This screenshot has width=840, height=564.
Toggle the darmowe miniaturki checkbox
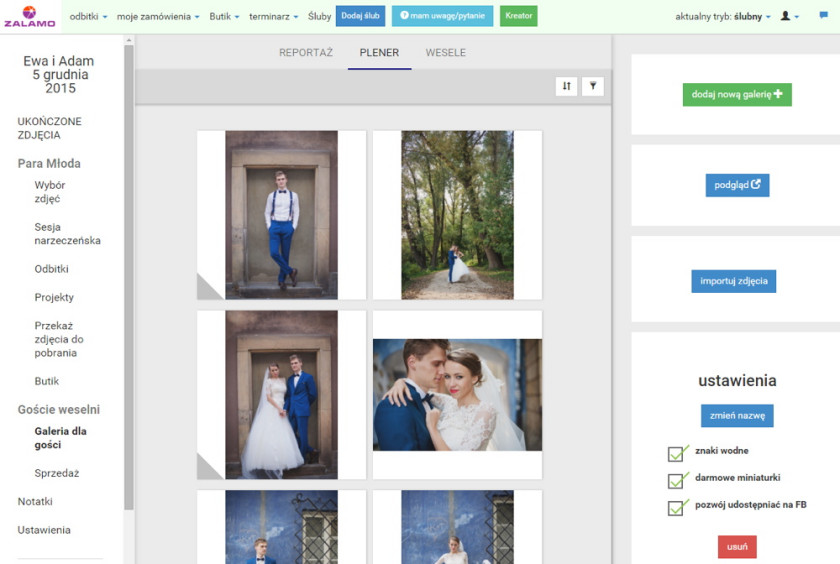676,480
